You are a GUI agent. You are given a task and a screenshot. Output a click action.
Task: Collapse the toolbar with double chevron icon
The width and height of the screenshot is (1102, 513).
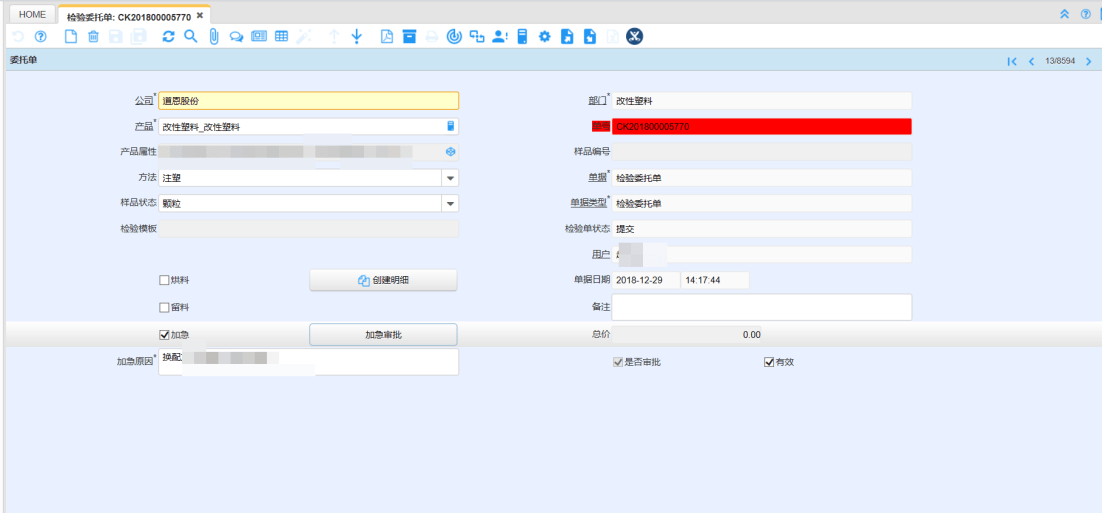[1064, 14]
